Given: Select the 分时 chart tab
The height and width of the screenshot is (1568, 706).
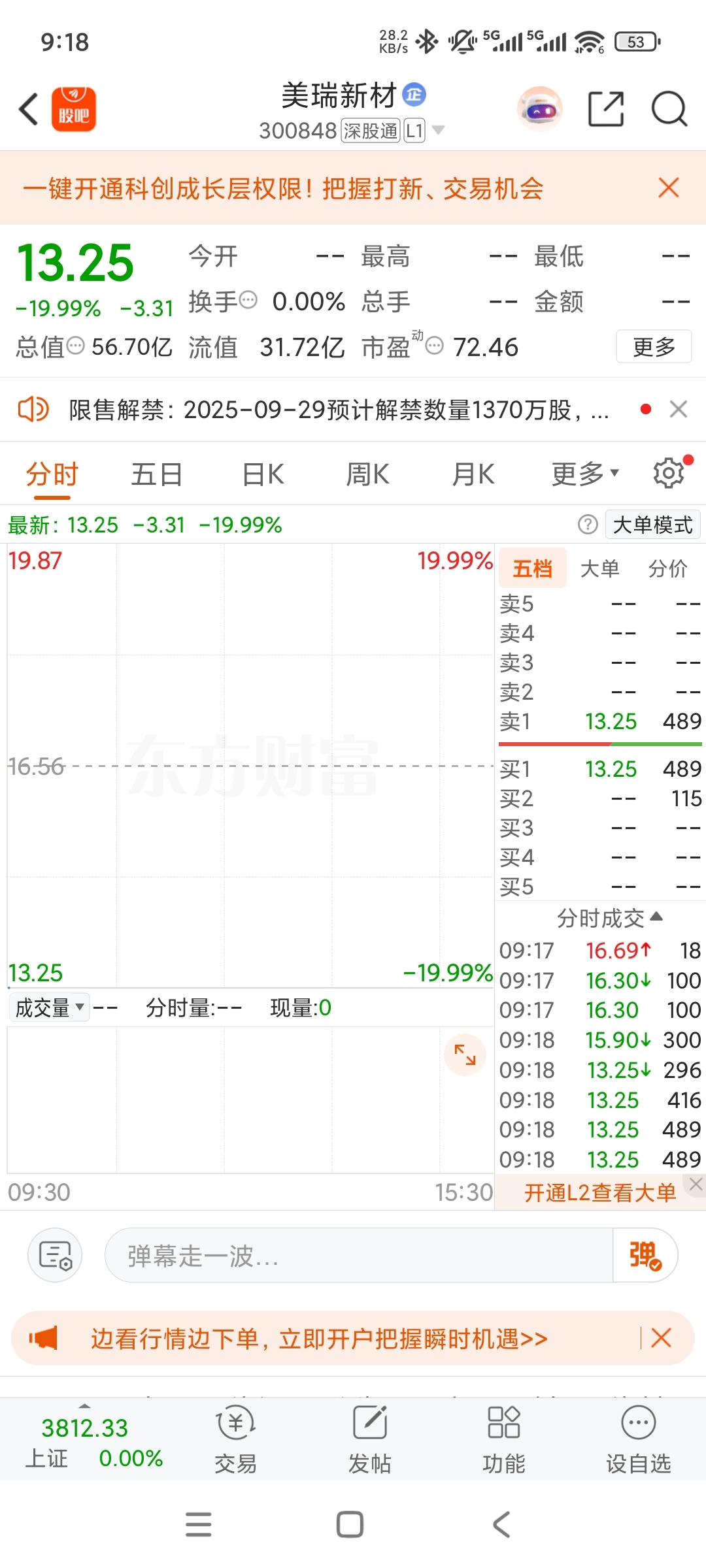Looking at the screenshot, I should coord(52,474).
